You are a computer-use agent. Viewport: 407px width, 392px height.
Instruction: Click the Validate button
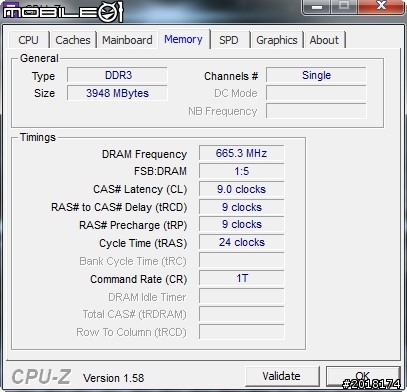point(282,376)
